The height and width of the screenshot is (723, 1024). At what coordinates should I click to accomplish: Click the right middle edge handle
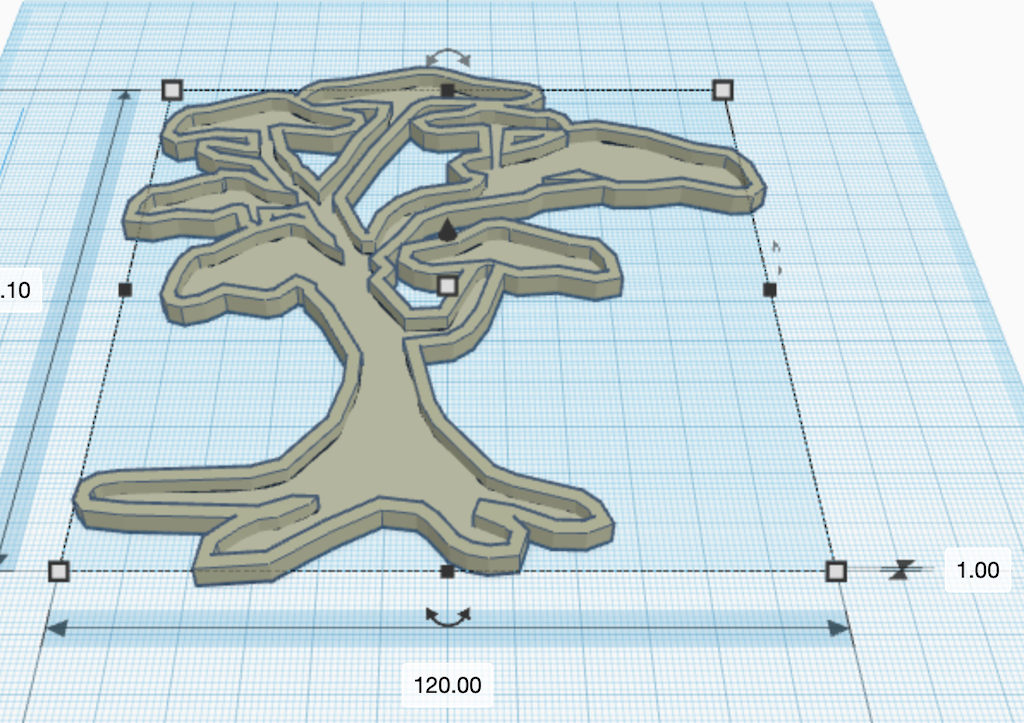pos(769,290)
